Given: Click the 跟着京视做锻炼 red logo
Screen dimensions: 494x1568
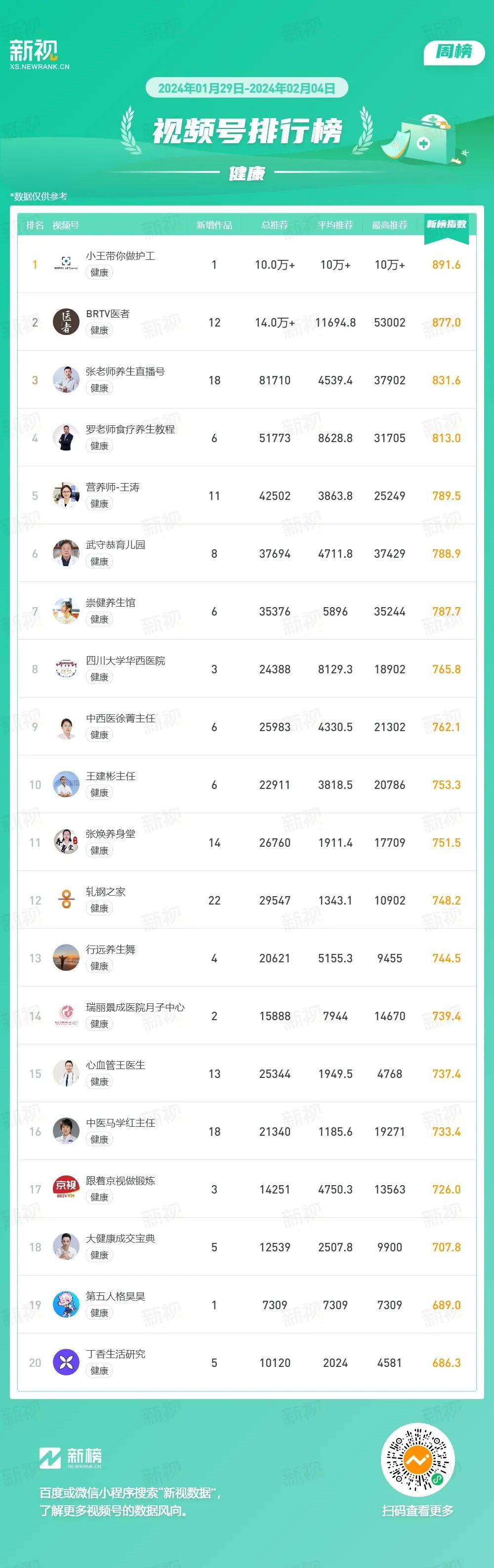Looking at the screenshot, I should tap(66, 1189).
